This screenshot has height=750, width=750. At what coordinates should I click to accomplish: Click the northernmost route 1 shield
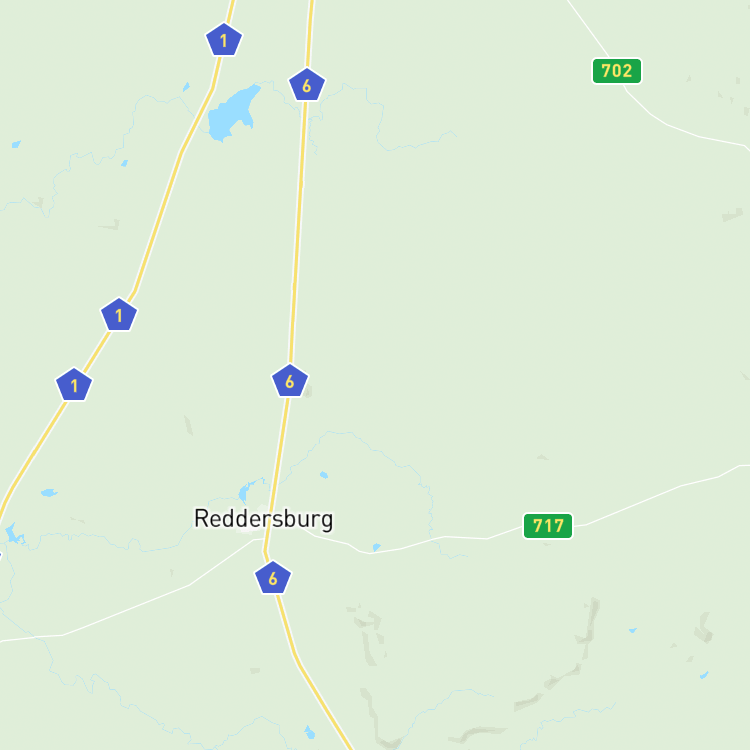pos(224,40)
